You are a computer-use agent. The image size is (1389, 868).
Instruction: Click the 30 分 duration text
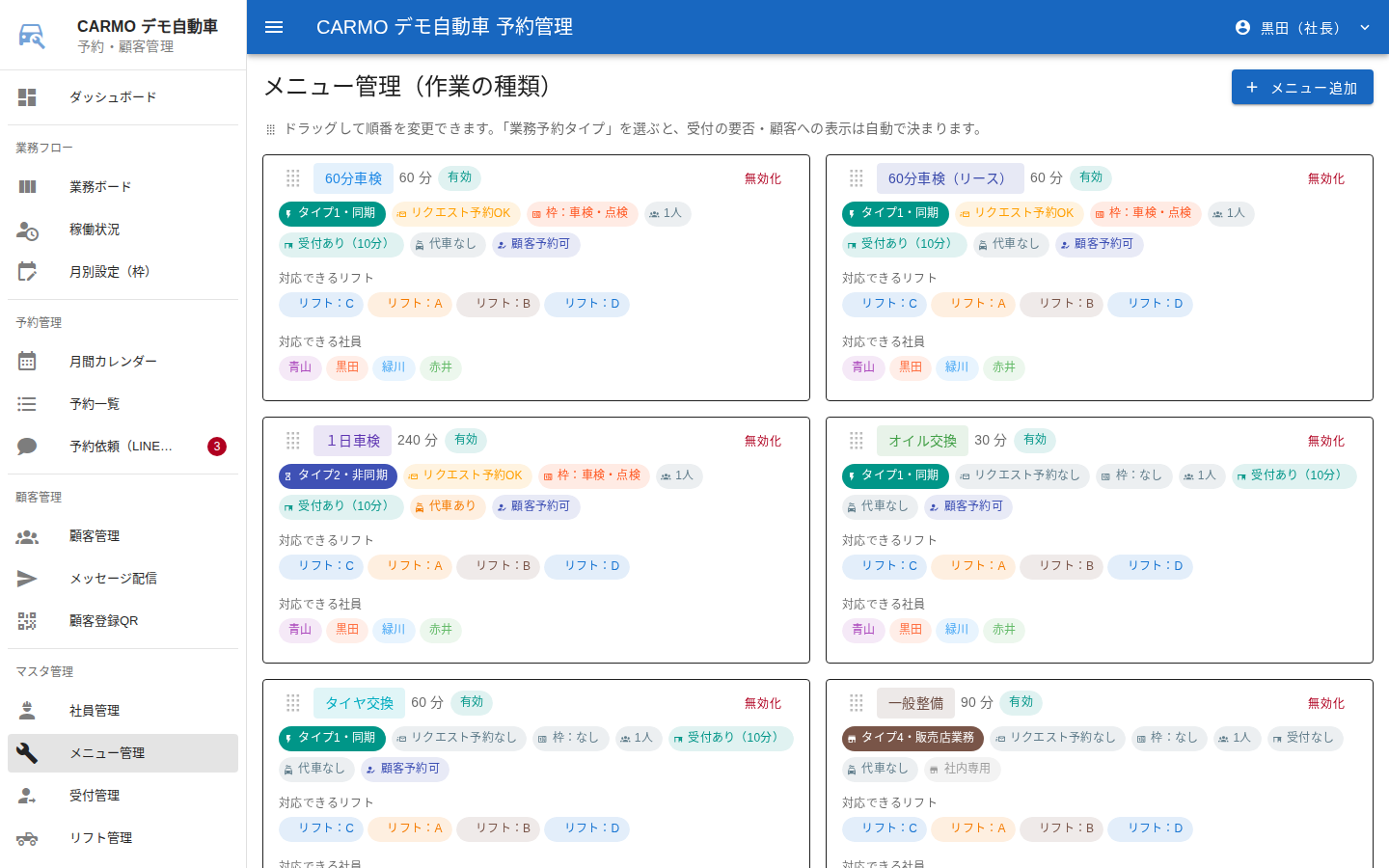click(991, 440)
